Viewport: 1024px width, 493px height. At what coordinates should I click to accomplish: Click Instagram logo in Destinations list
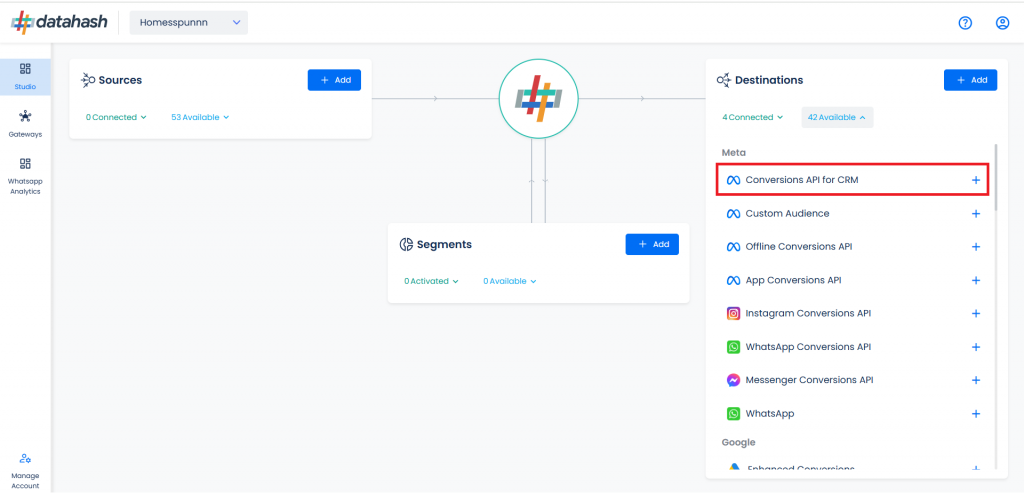coord(733,313)
